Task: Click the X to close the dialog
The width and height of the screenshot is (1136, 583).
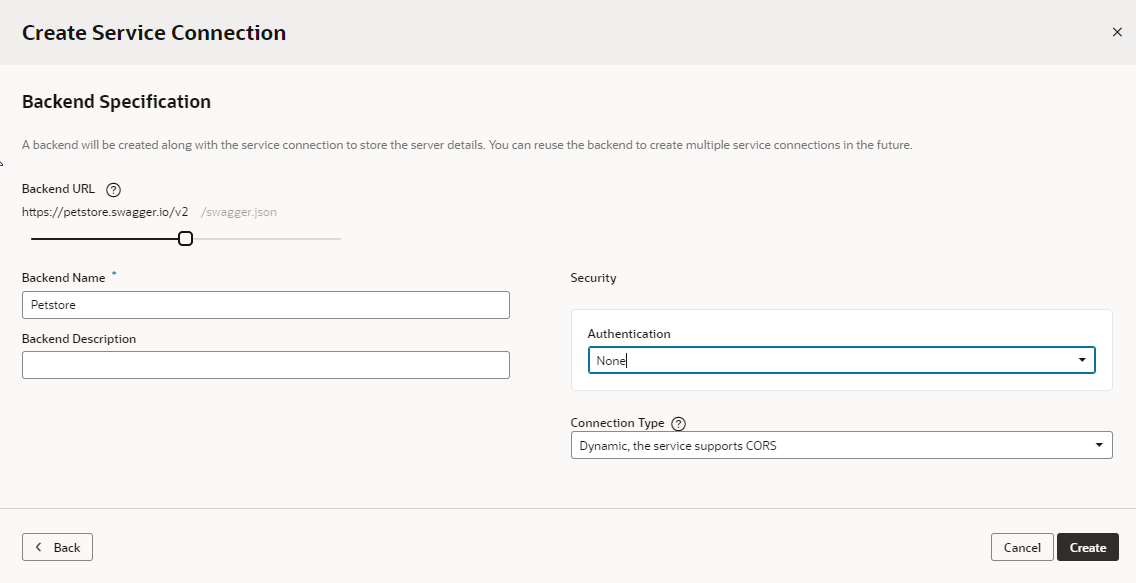Action: [x=1117, y=32]
